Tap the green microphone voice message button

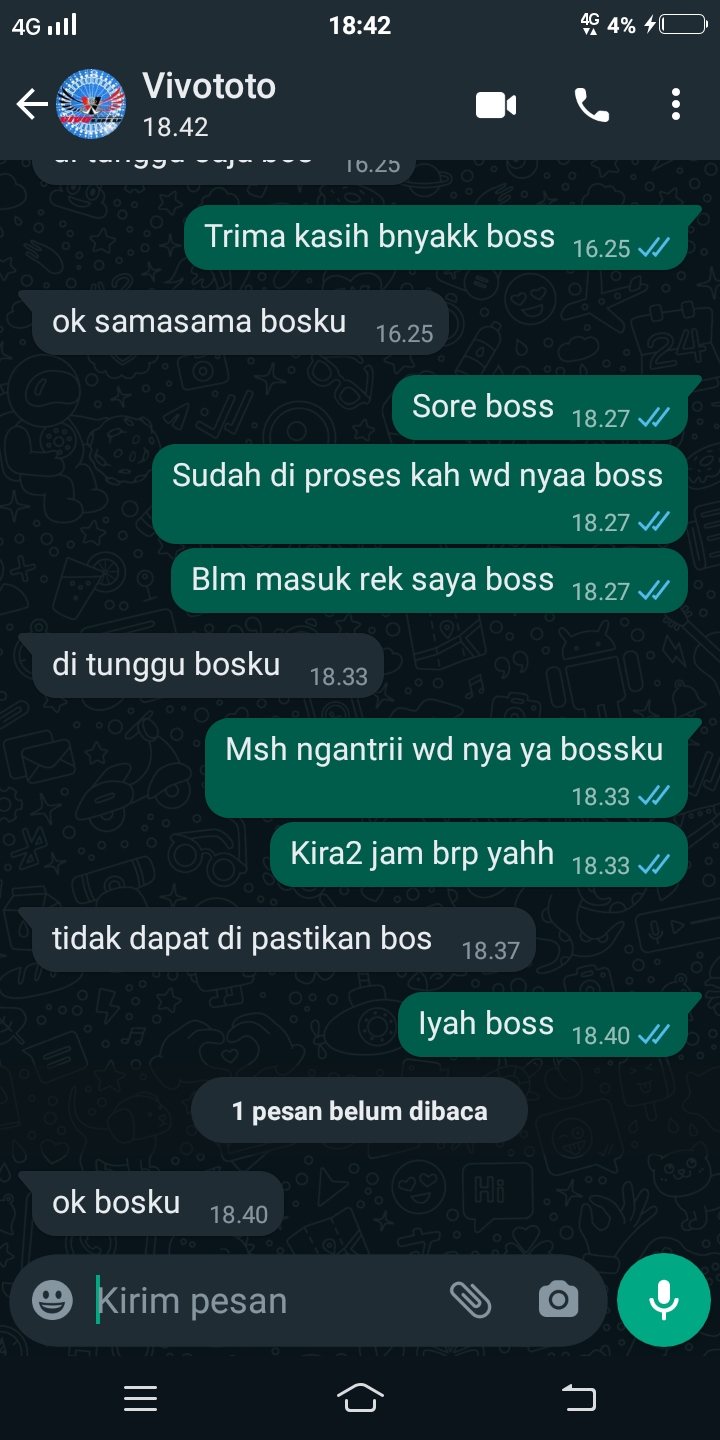tap(664, 1299)
